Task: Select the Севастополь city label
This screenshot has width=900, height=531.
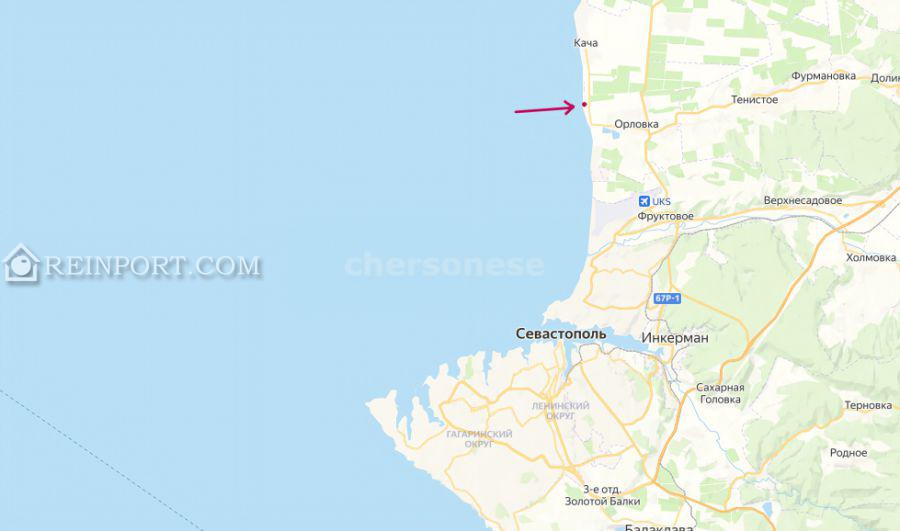Action: [x=561, y=334]
